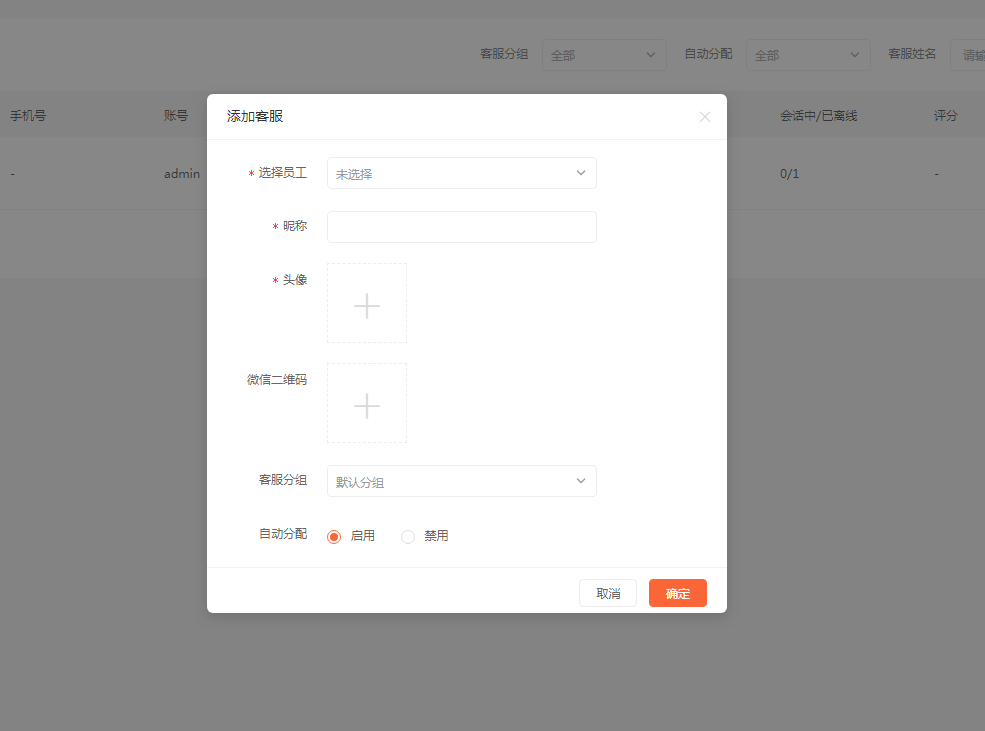Image resolution: width=985 pixels, height=731 pixels.
Task: Open the 客服分组 filter dropdown in background page
Action: (604, 55)
